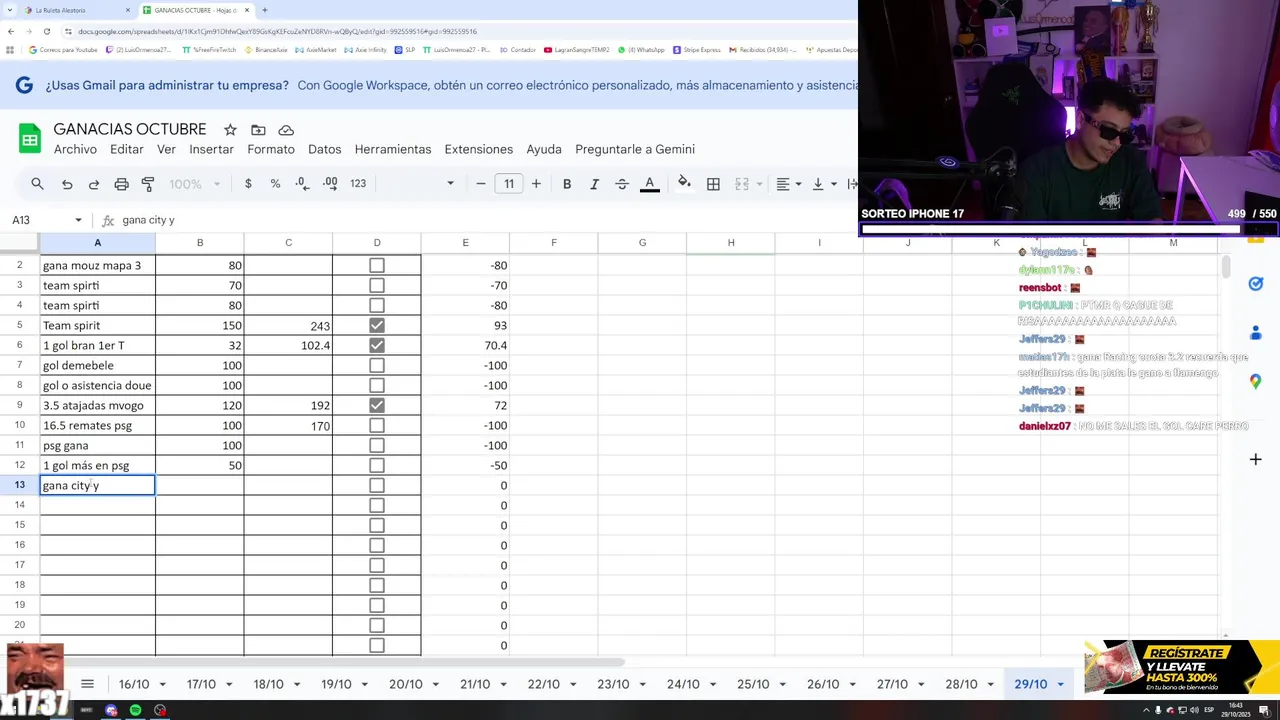Image resolution: width=1280 pixels, height=720 pixels.
Task: View cloud save status icon
Action: point(286,130)
